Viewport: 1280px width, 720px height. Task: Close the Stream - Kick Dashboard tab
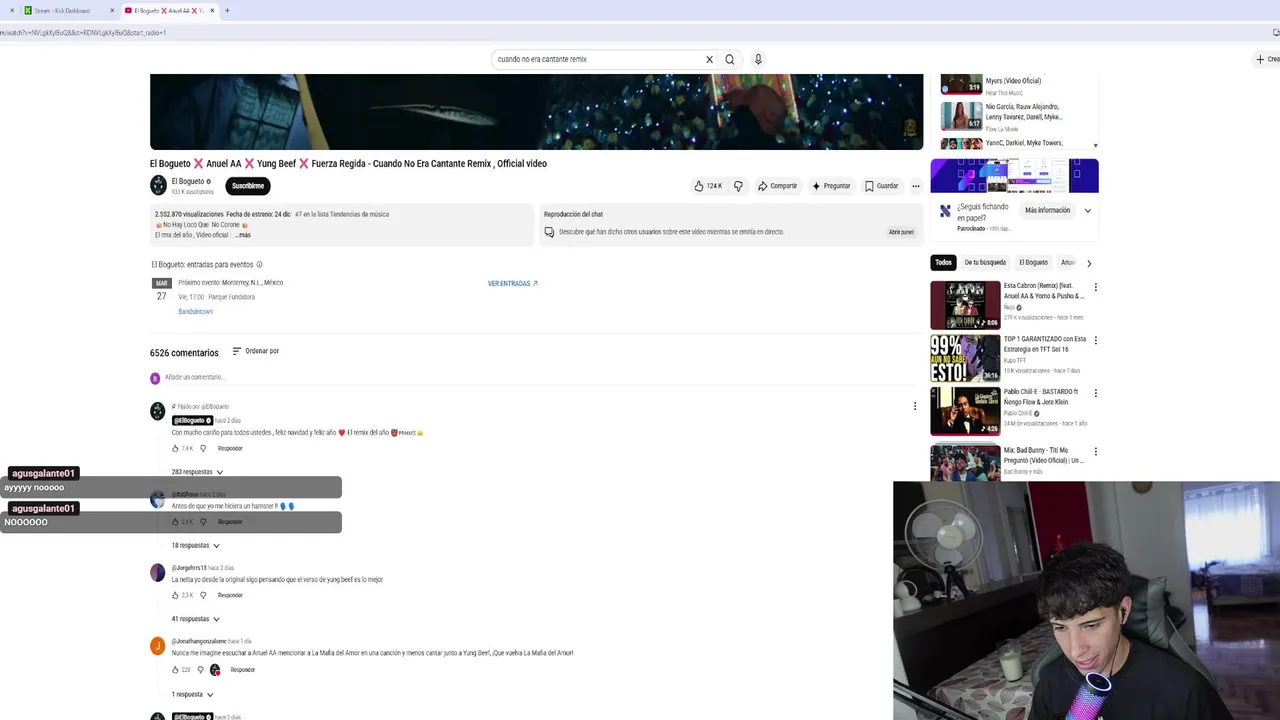coord(112,11)
